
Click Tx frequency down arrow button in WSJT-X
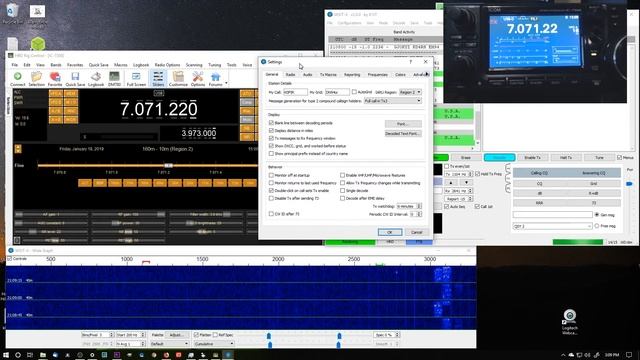click(467, 182)
